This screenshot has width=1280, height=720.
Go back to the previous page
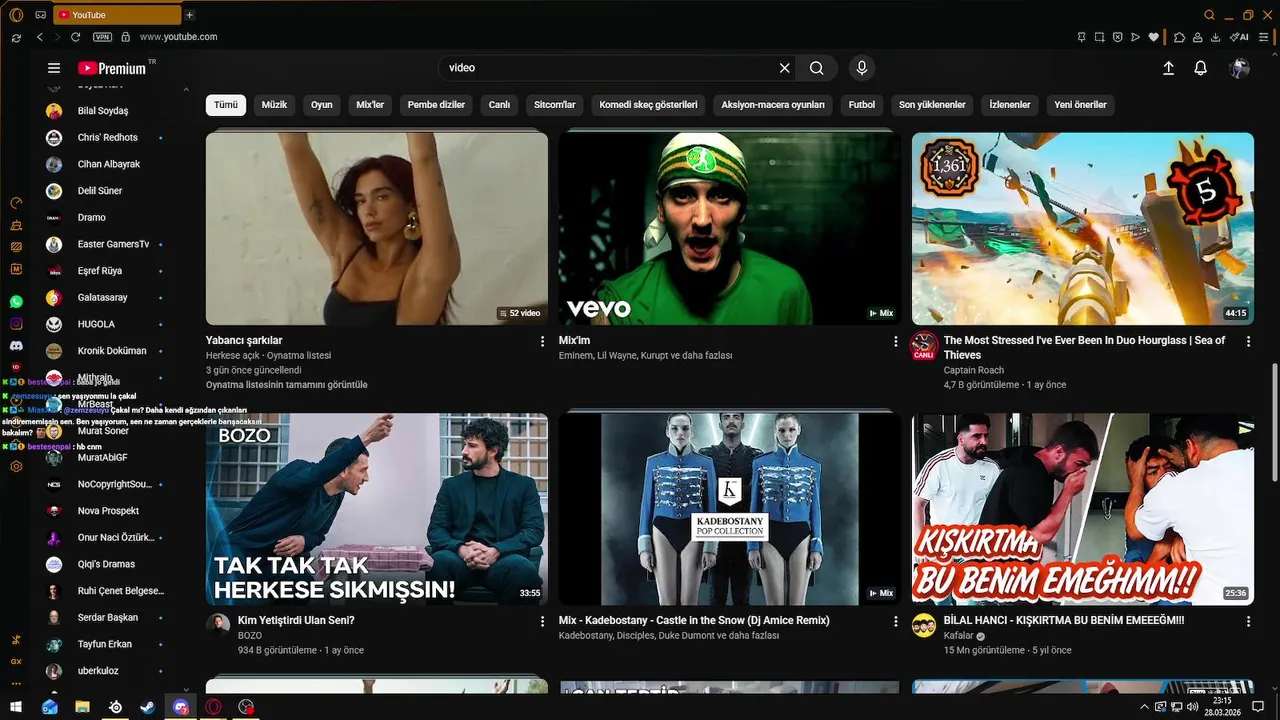[40, 37]
